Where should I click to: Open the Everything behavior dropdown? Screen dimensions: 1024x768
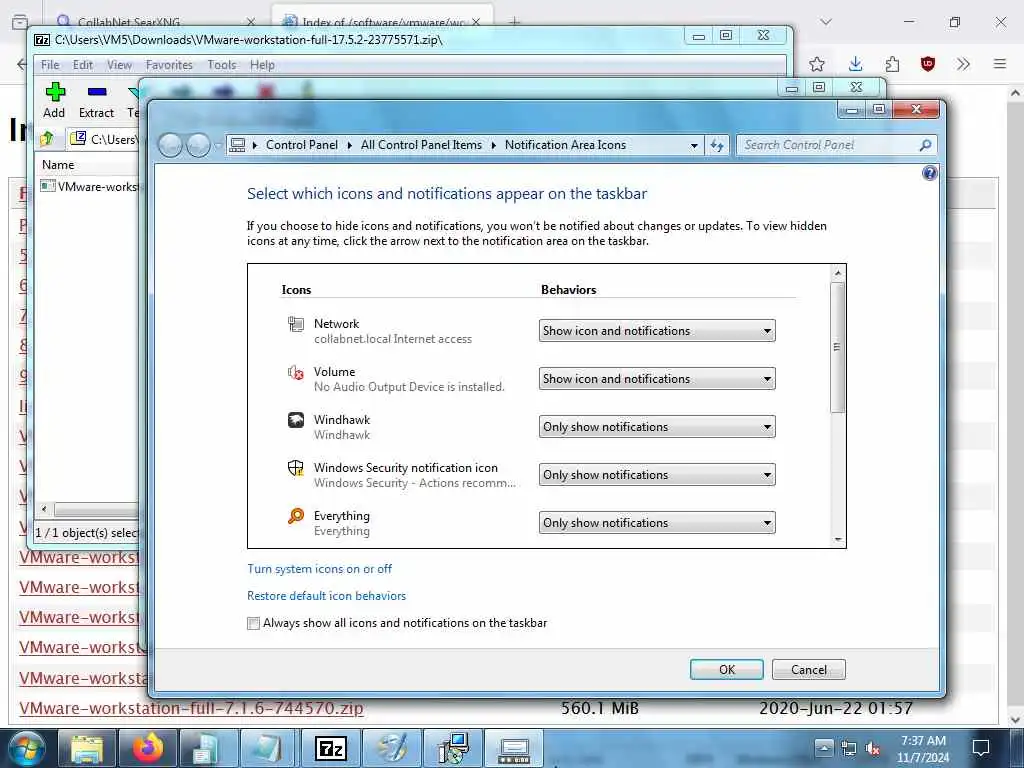click(657, 522)
